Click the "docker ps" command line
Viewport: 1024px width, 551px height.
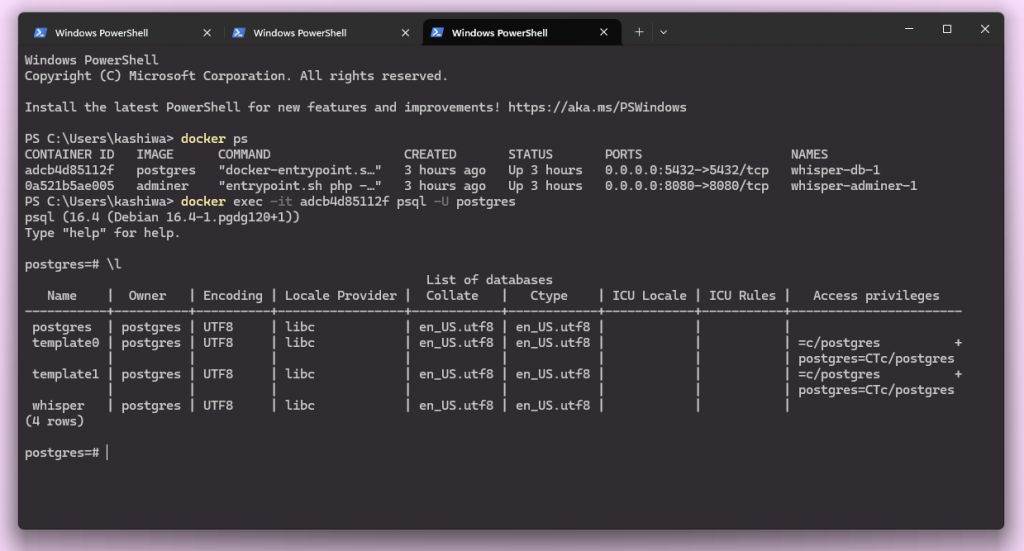214,138
